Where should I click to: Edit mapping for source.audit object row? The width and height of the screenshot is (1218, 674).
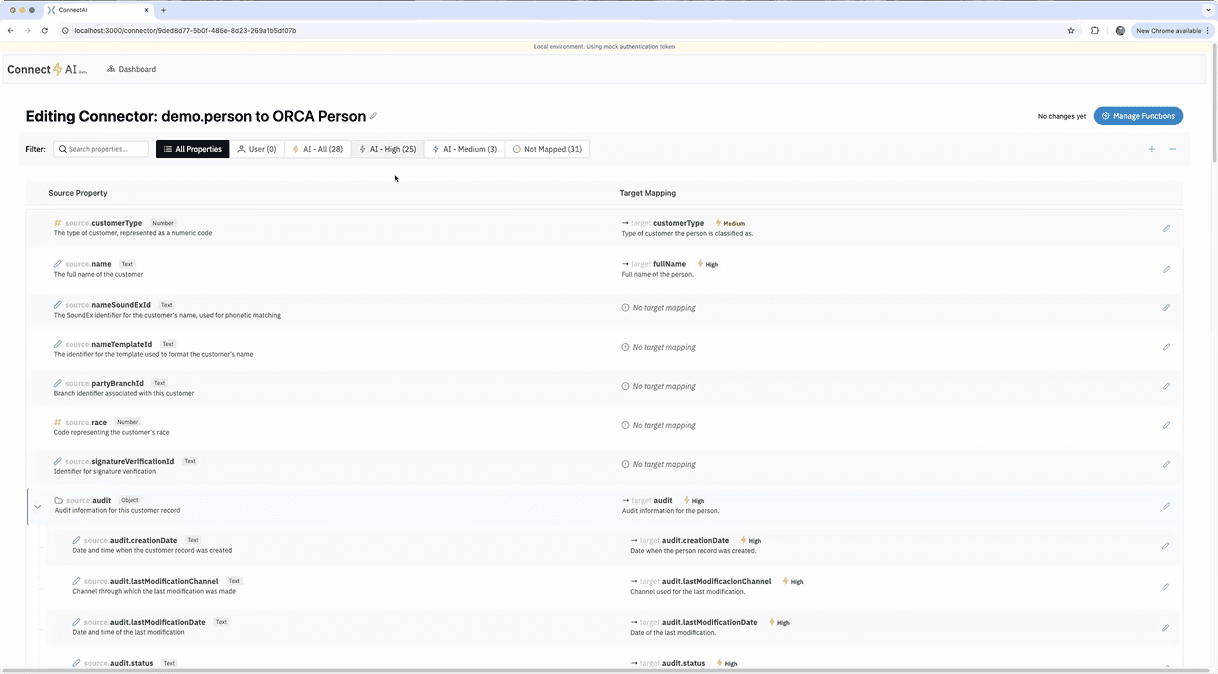point(1166,506)
